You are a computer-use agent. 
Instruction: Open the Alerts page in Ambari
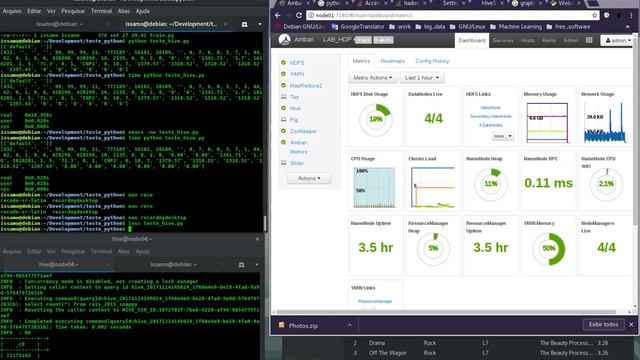[549, 40]
